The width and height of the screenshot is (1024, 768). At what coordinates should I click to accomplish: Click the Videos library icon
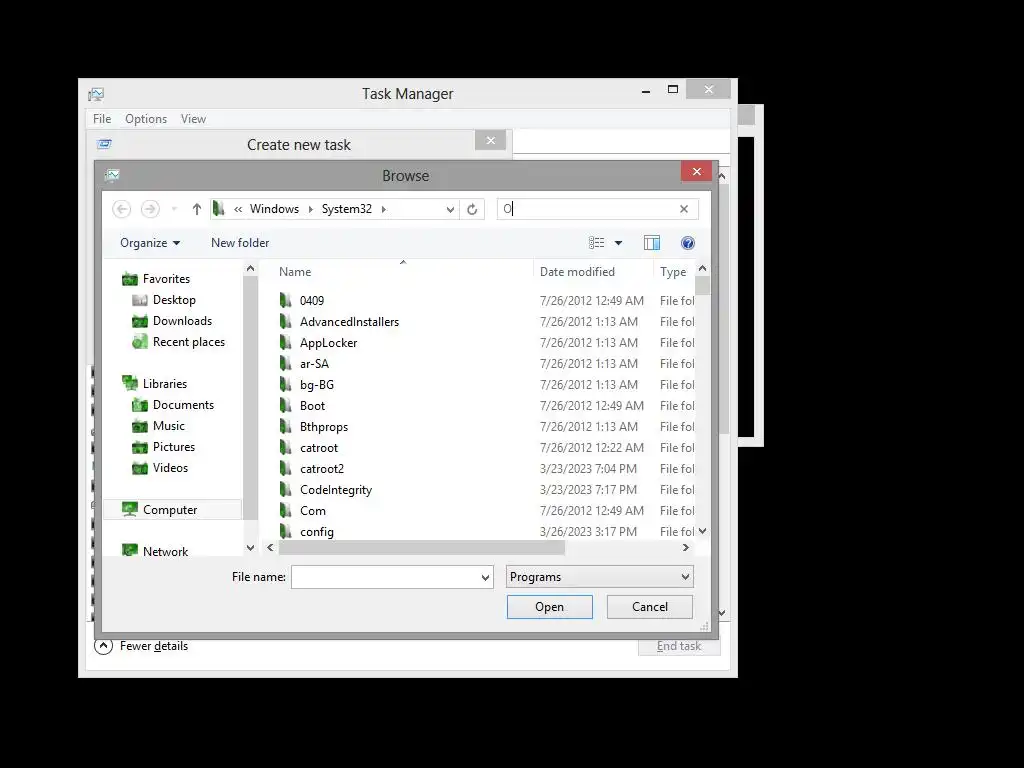[x=140, y=468]
